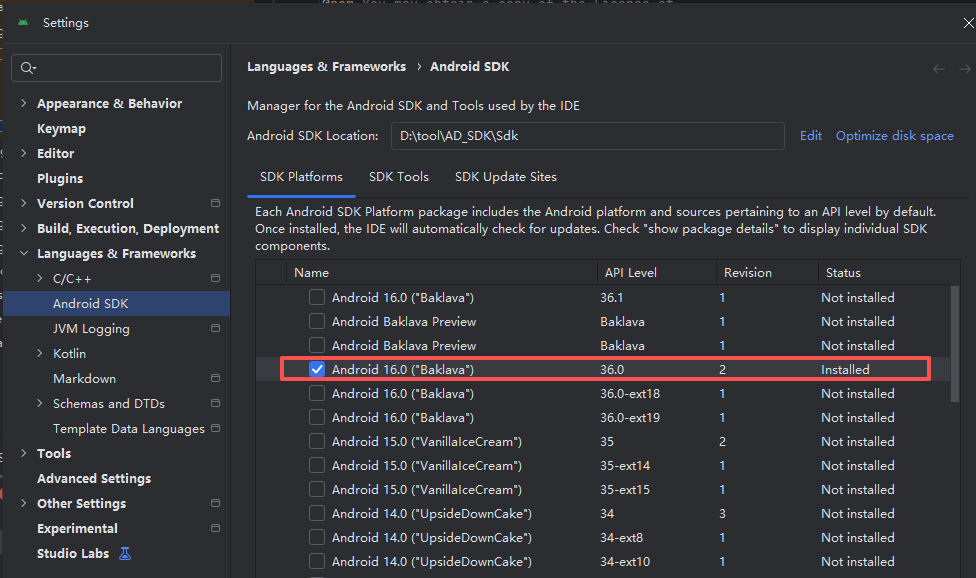Screen dimensions: 976x578
Task: Click the forward navigation arrow icon
Action: (x=965, y=69)
